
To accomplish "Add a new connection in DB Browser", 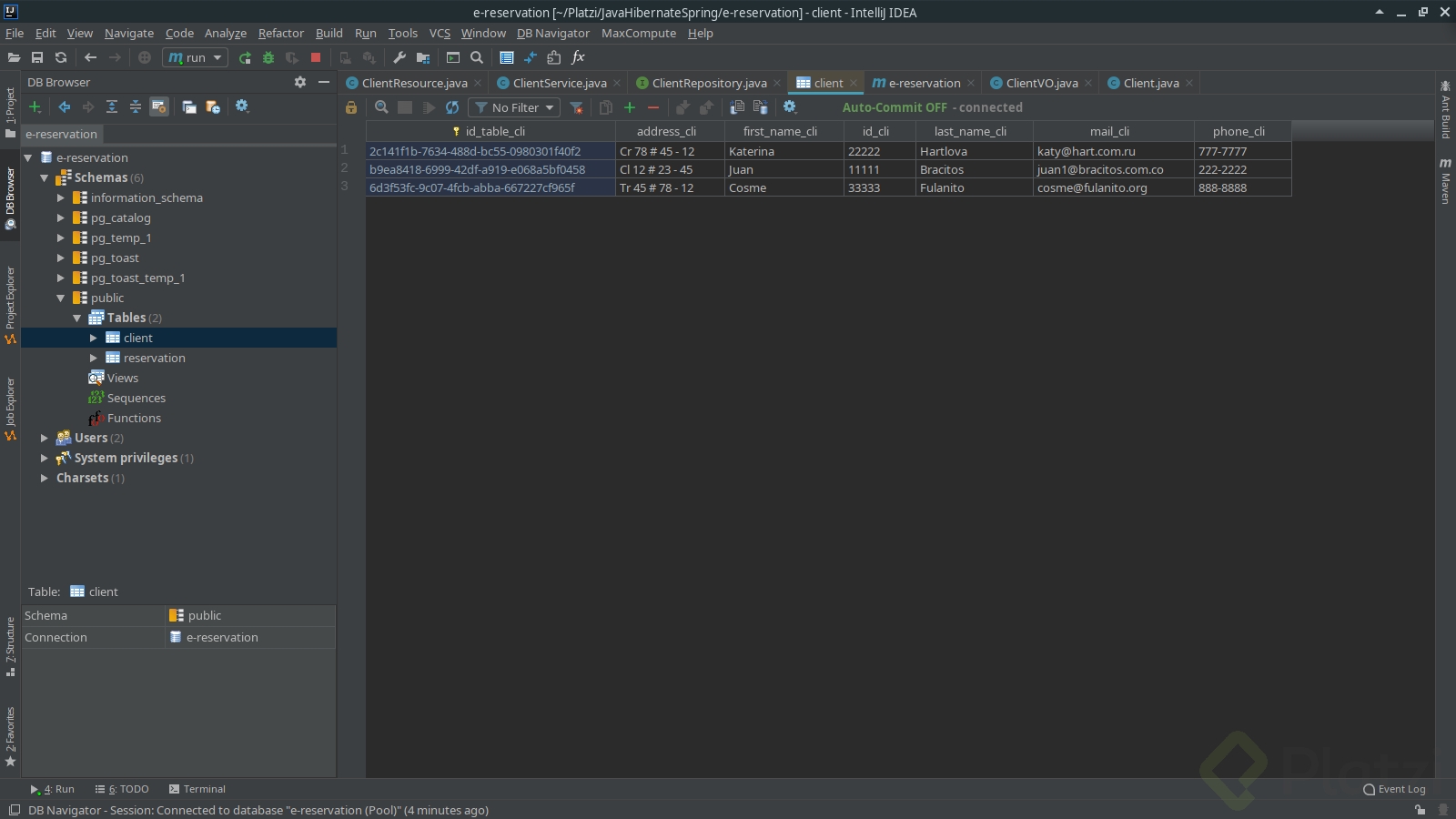I will pyautogui.click(x=35, y=106).
